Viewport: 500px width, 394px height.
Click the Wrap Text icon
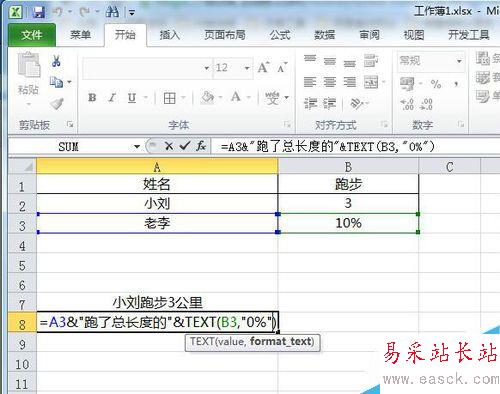click(x=371, y=61)
